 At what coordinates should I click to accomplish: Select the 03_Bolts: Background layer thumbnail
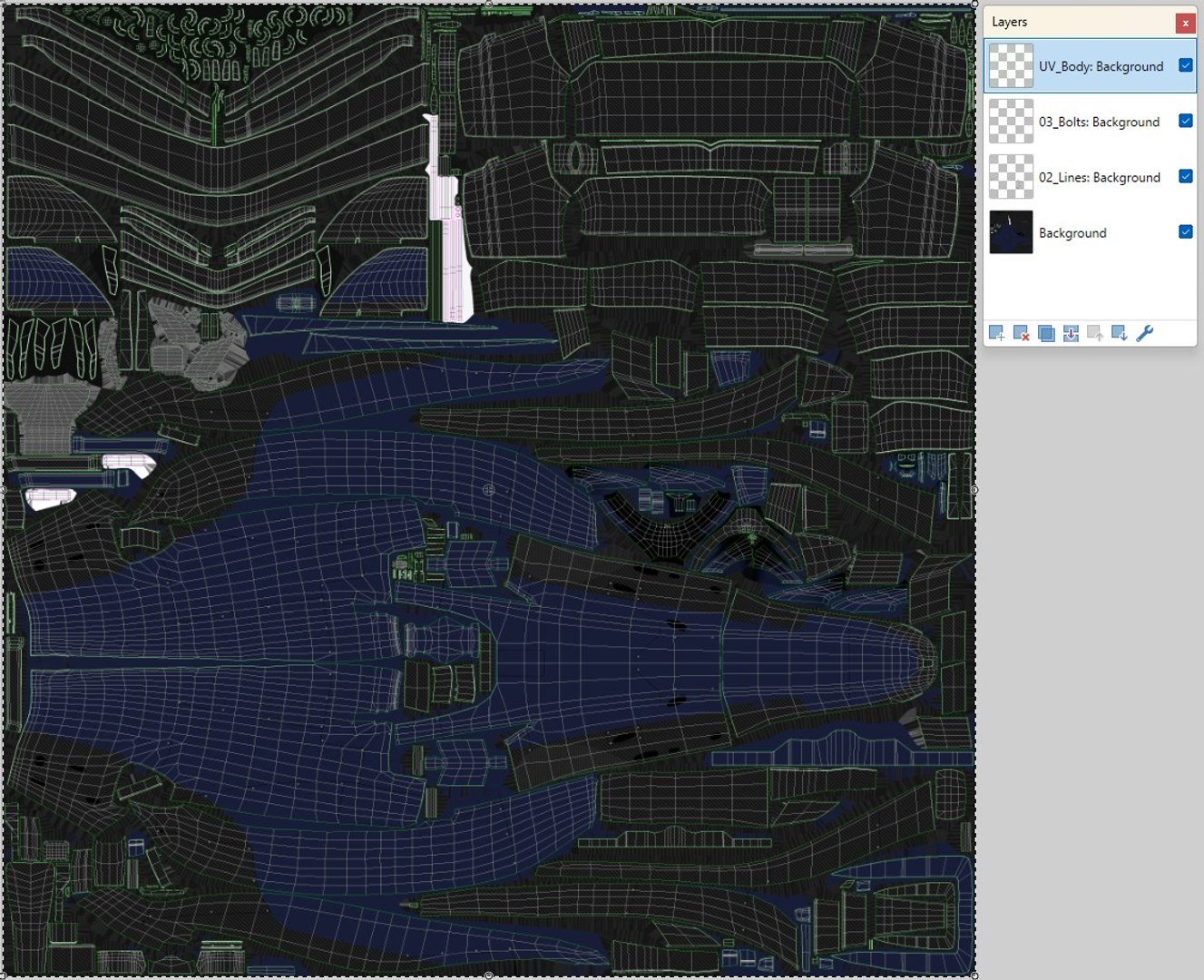pos(1011,122)
